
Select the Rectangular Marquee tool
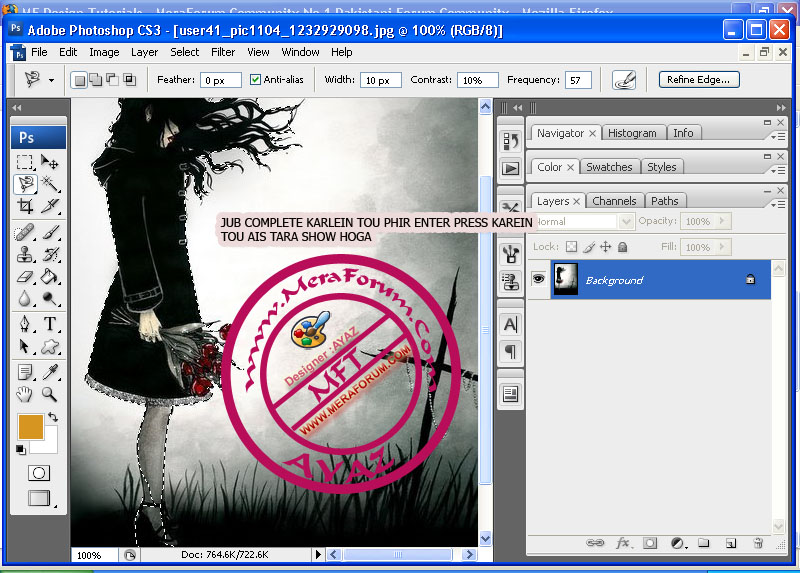coord(24,162)
